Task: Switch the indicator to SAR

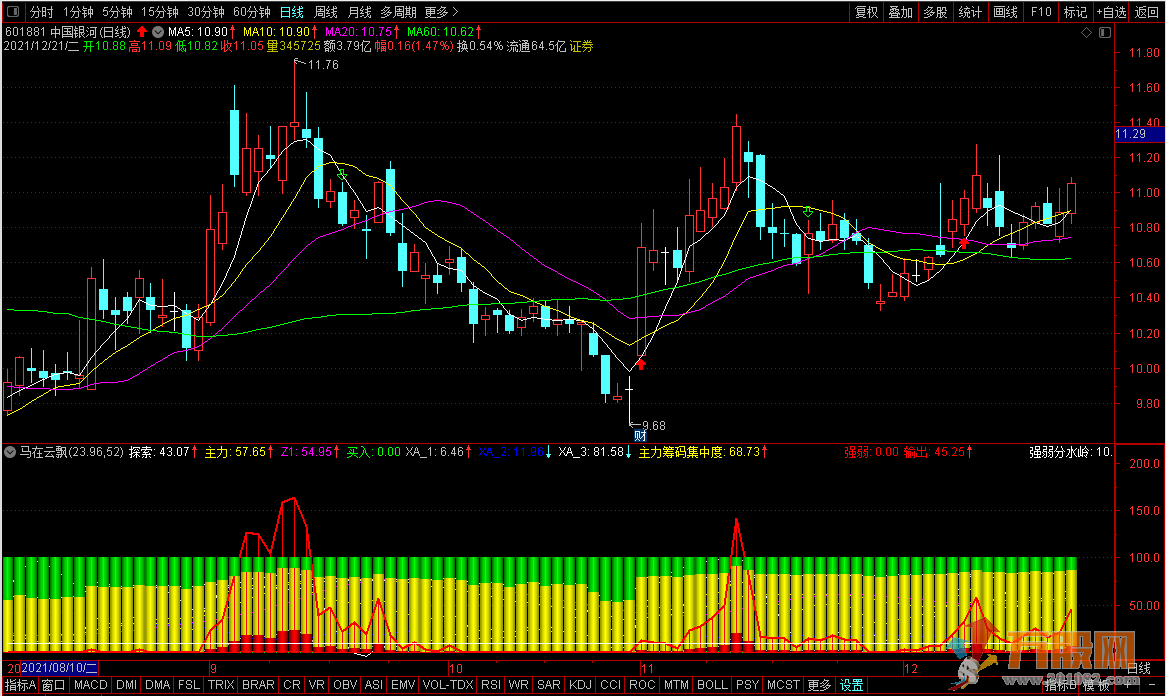Action: click(549, 685)
